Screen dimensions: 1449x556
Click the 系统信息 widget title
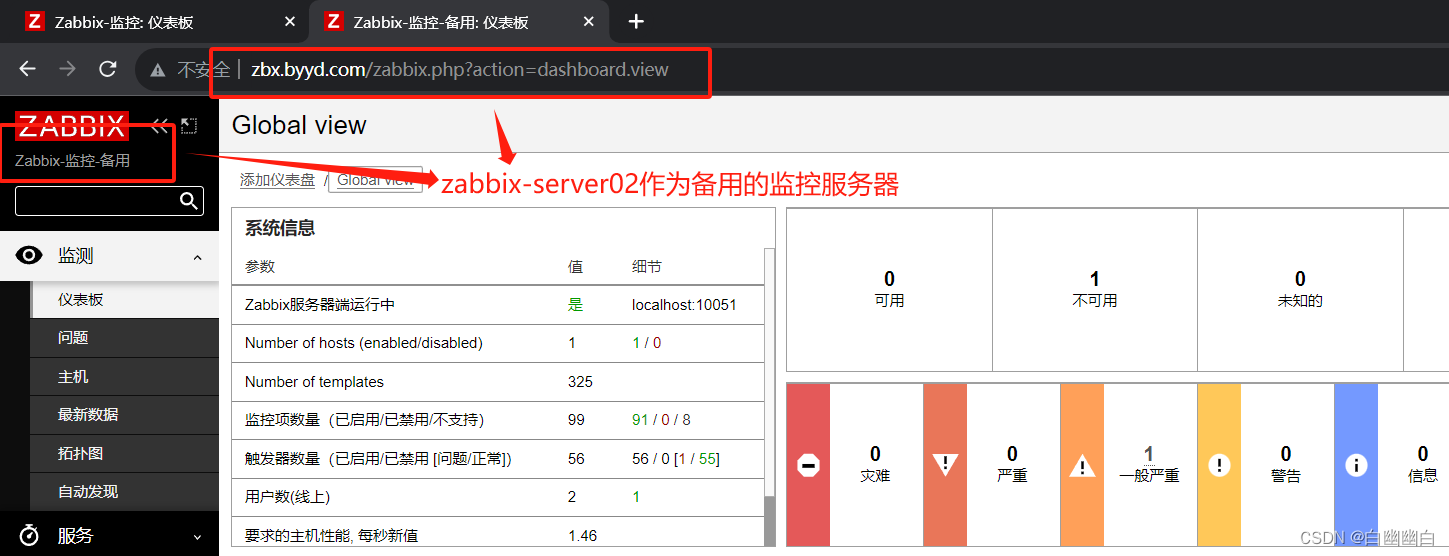[x=280, y=228]
